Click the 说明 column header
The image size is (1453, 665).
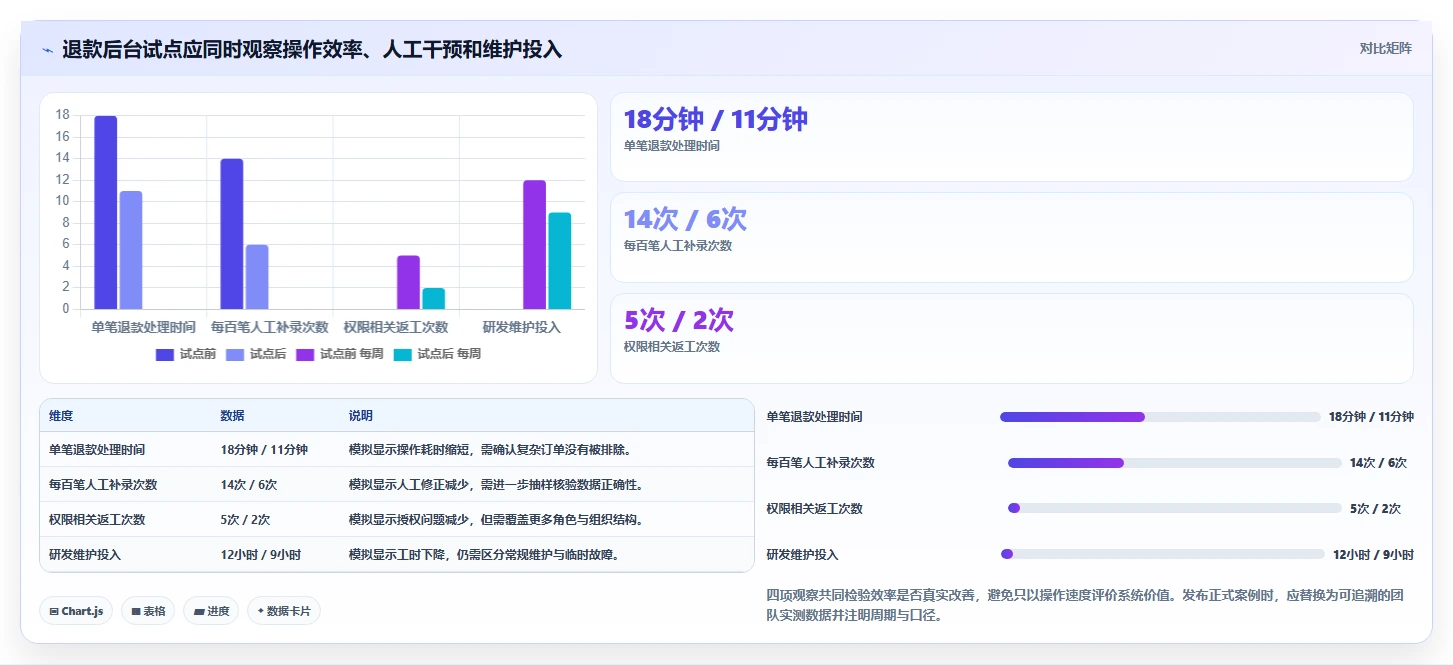[361, 416]
